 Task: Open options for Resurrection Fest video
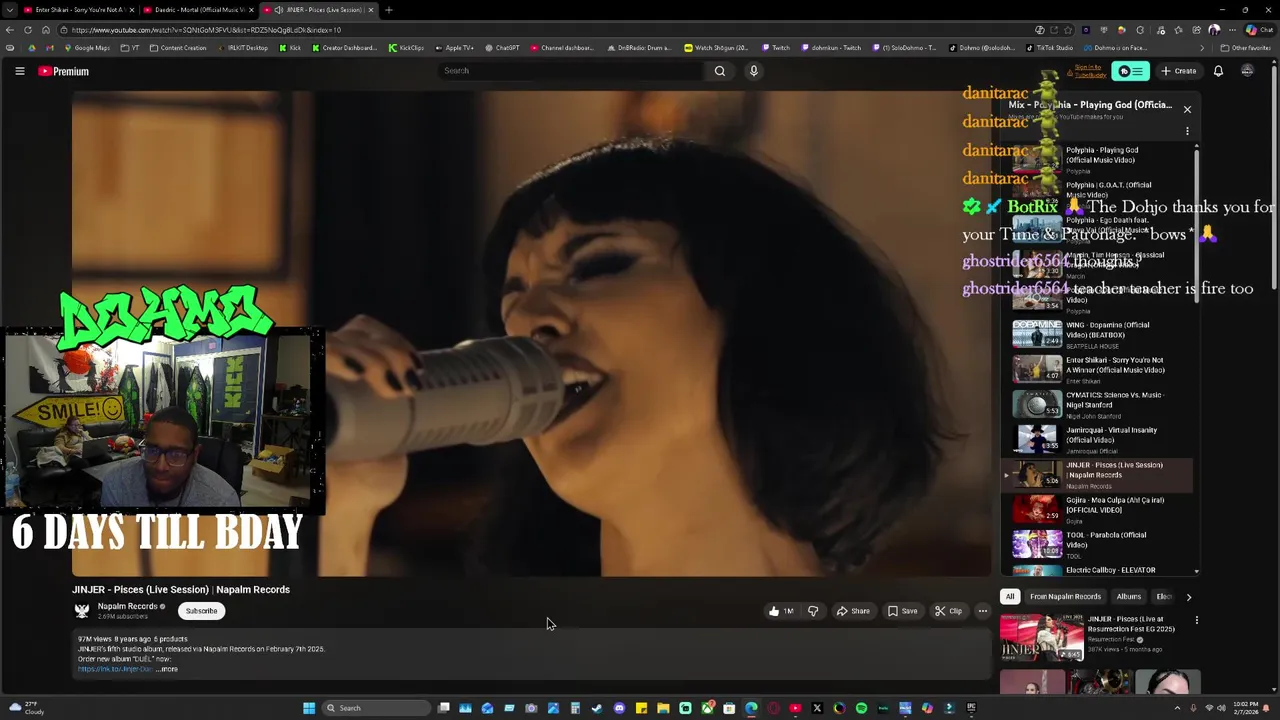tap(1196, 620)
